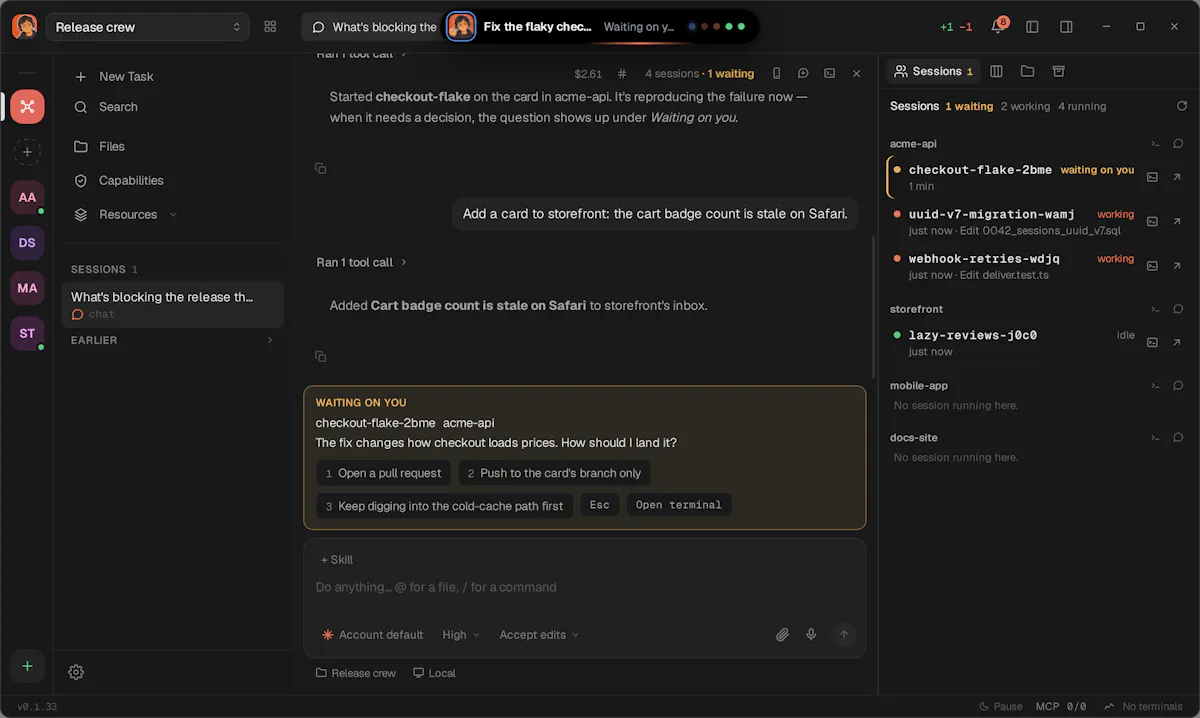The image size is (1200, 718).
Task: Copy the 'Added Cart badge count' reply
Action: 321,356
